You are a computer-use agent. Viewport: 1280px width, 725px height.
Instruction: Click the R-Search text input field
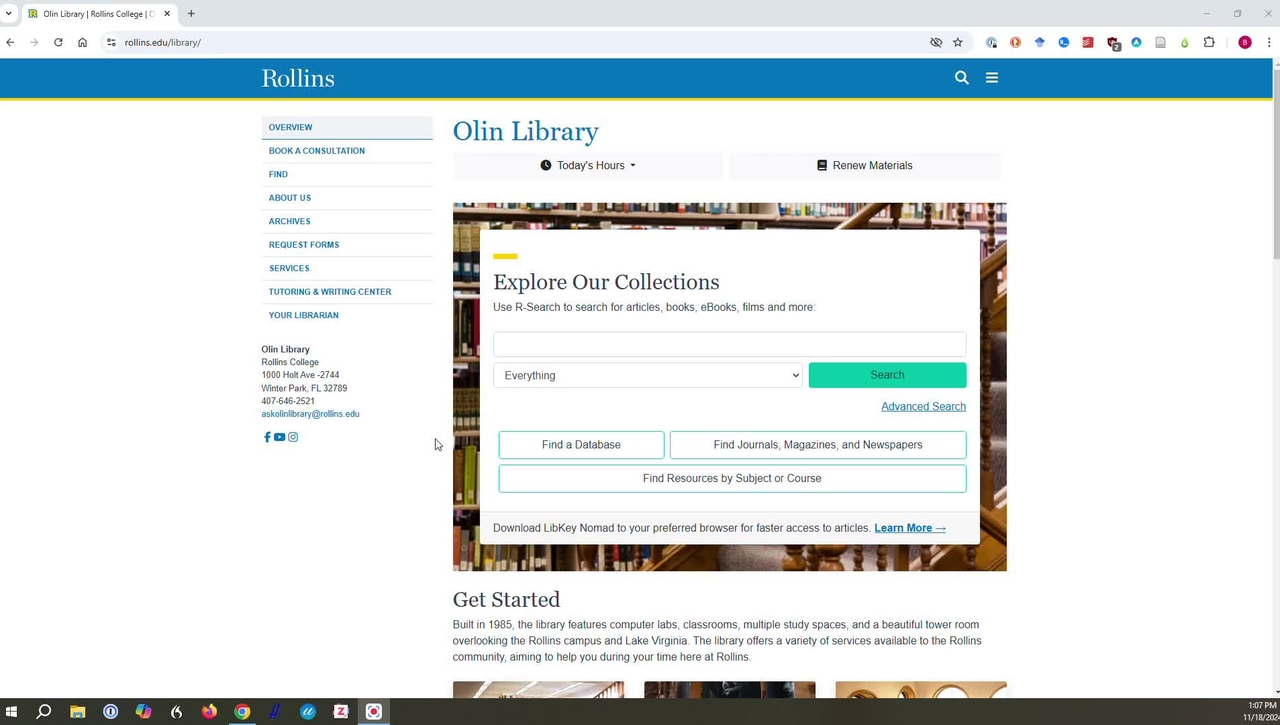pos(730,344)
